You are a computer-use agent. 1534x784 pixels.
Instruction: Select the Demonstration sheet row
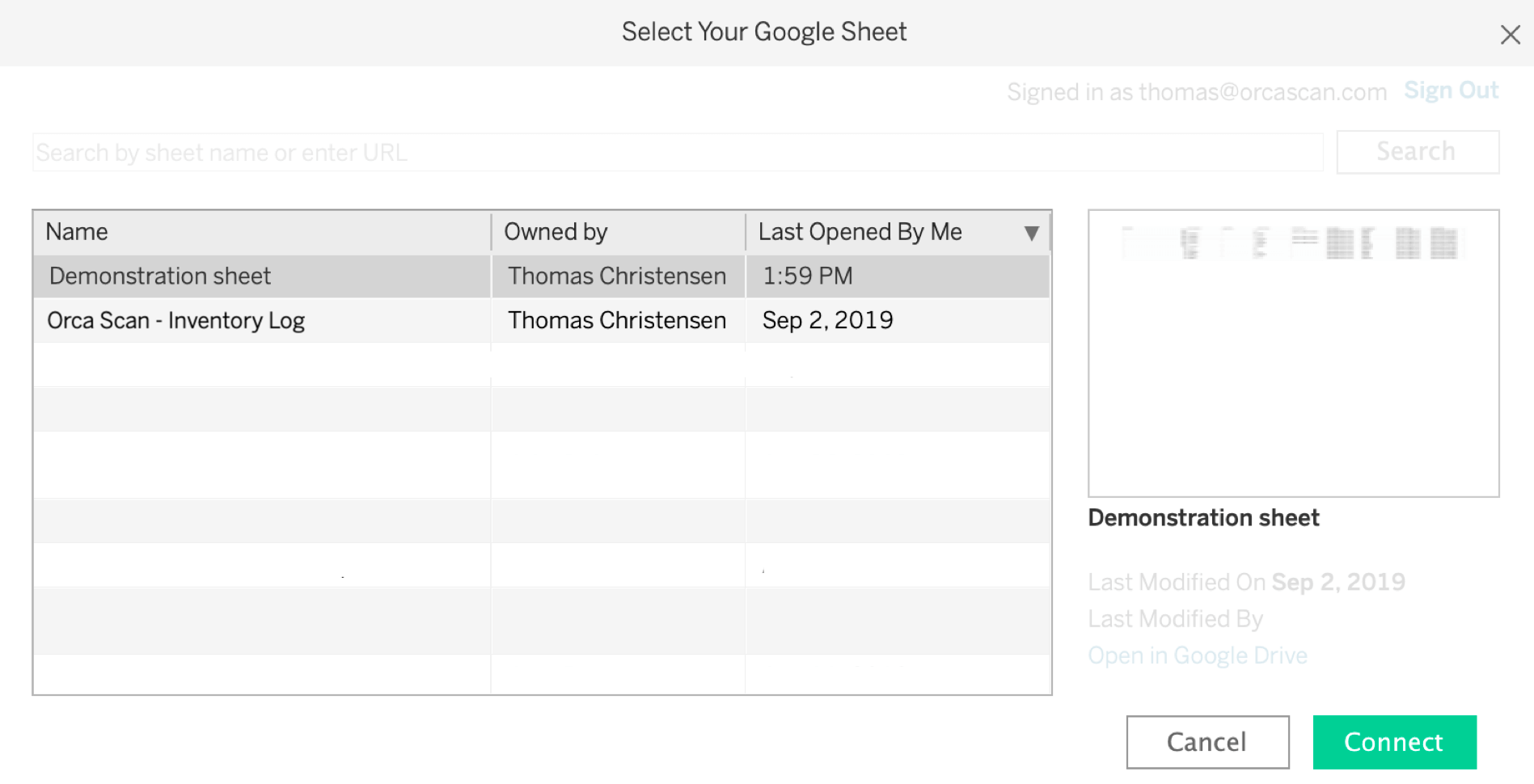point(160,276)
